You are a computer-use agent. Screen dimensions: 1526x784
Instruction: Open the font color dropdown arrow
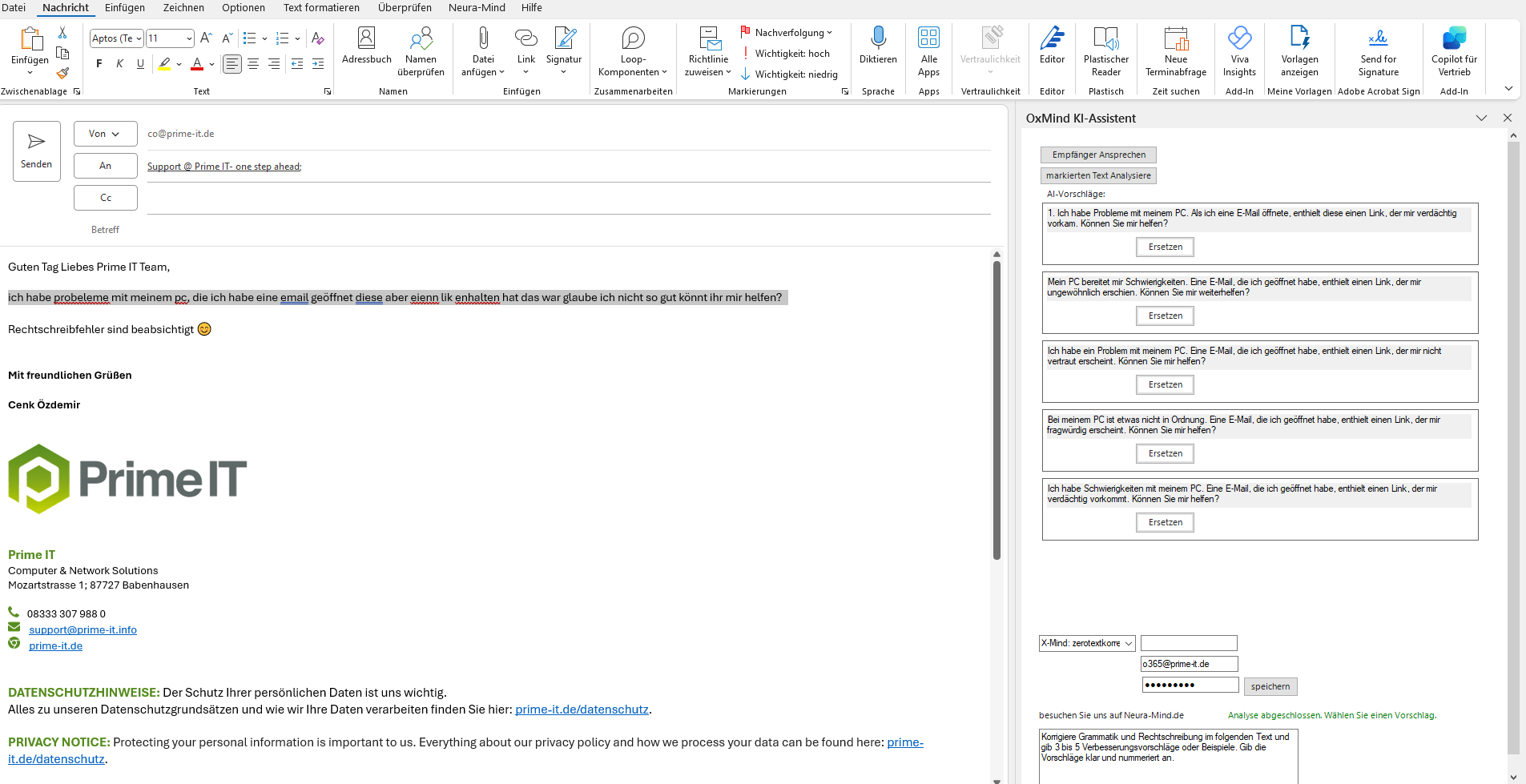pos(211,64)
